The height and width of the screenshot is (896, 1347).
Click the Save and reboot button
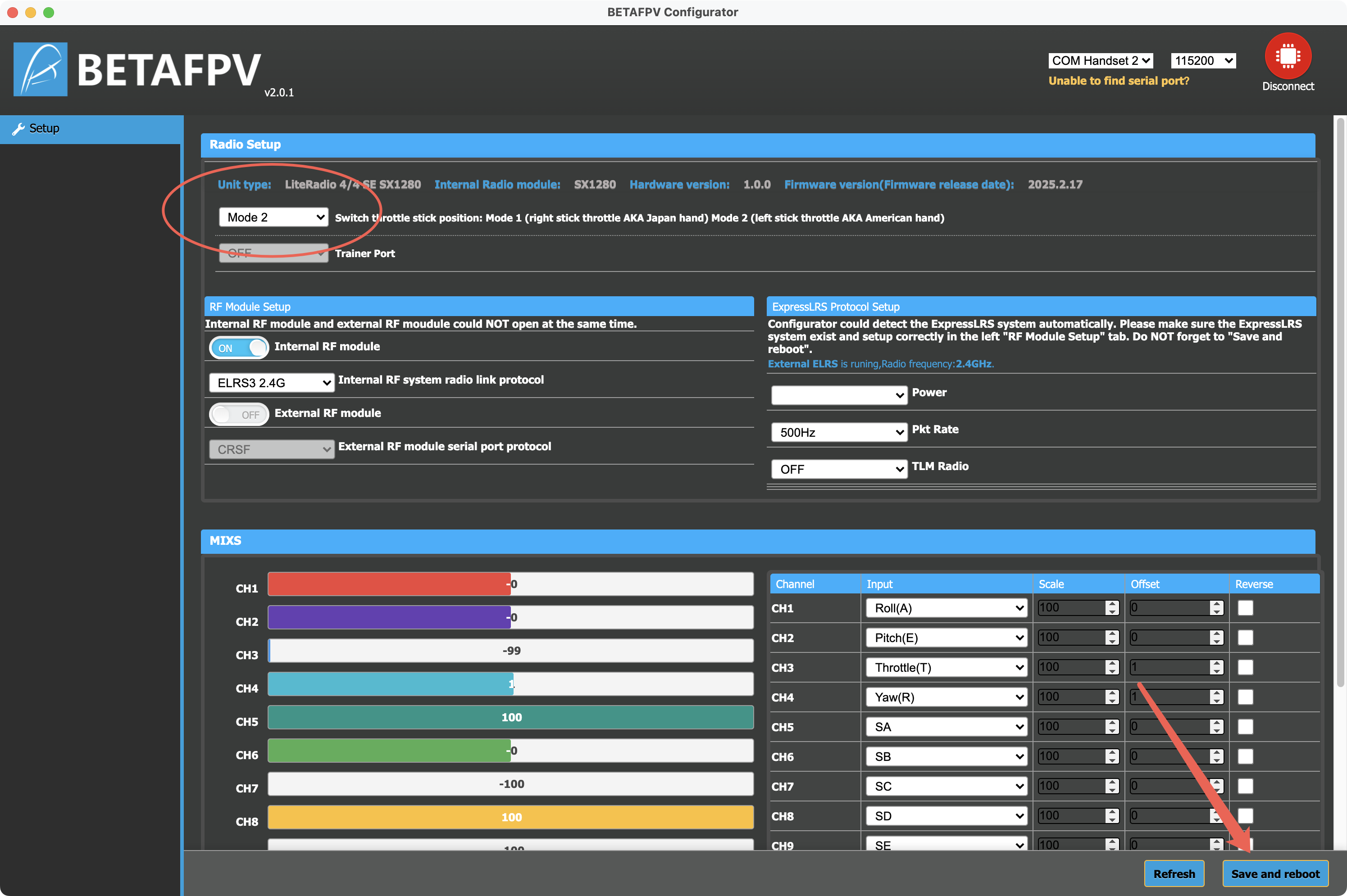[1275, 874]
